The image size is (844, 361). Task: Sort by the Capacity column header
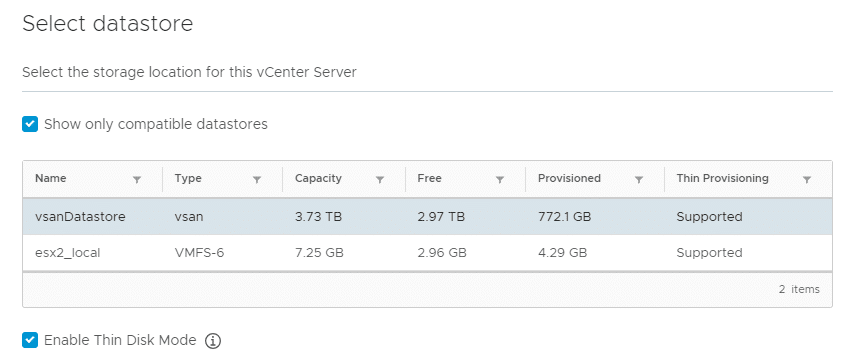(x=318, y=178)
